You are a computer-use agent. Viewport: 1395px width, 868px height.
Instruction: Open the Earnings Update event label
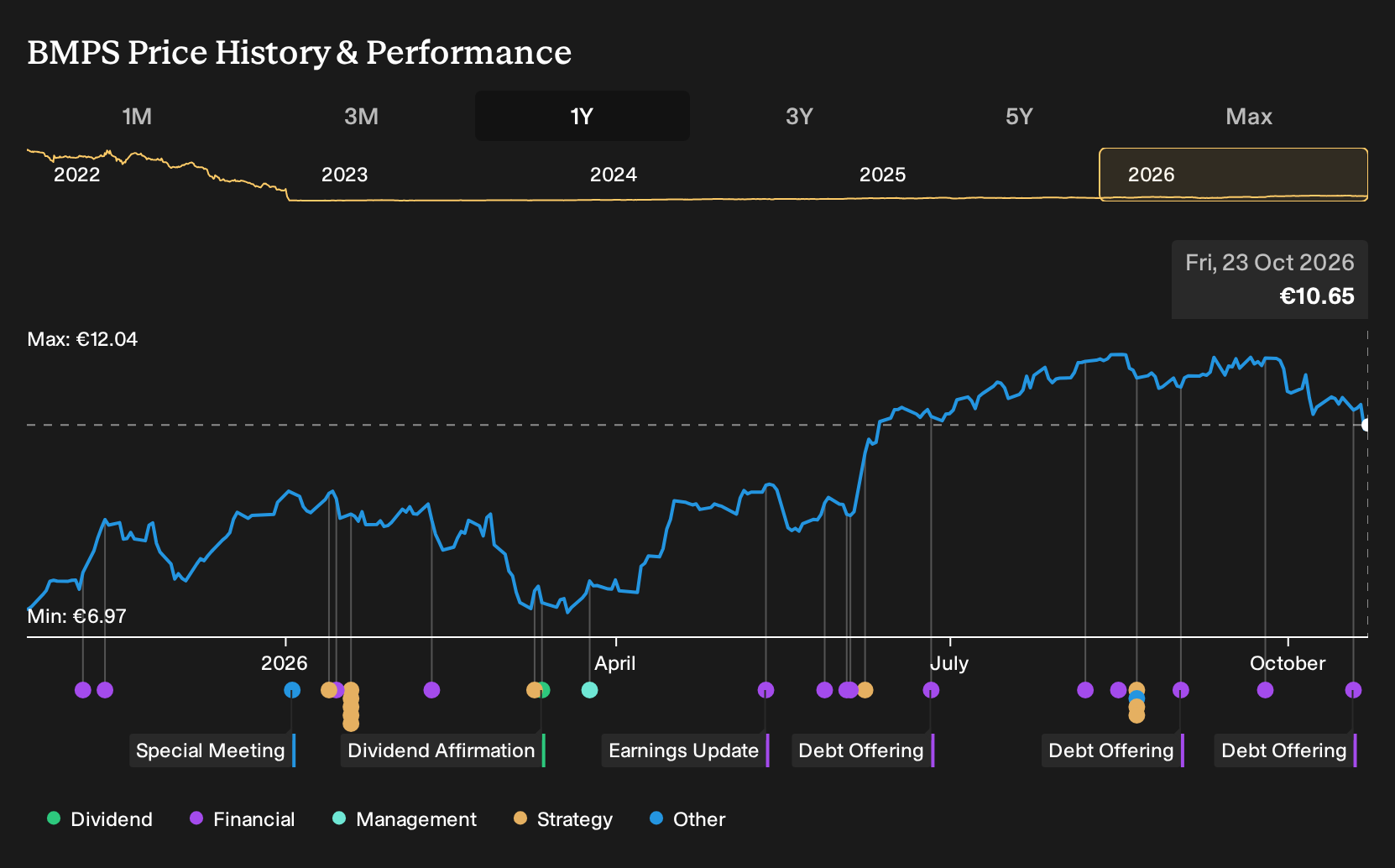coord(685,750)
